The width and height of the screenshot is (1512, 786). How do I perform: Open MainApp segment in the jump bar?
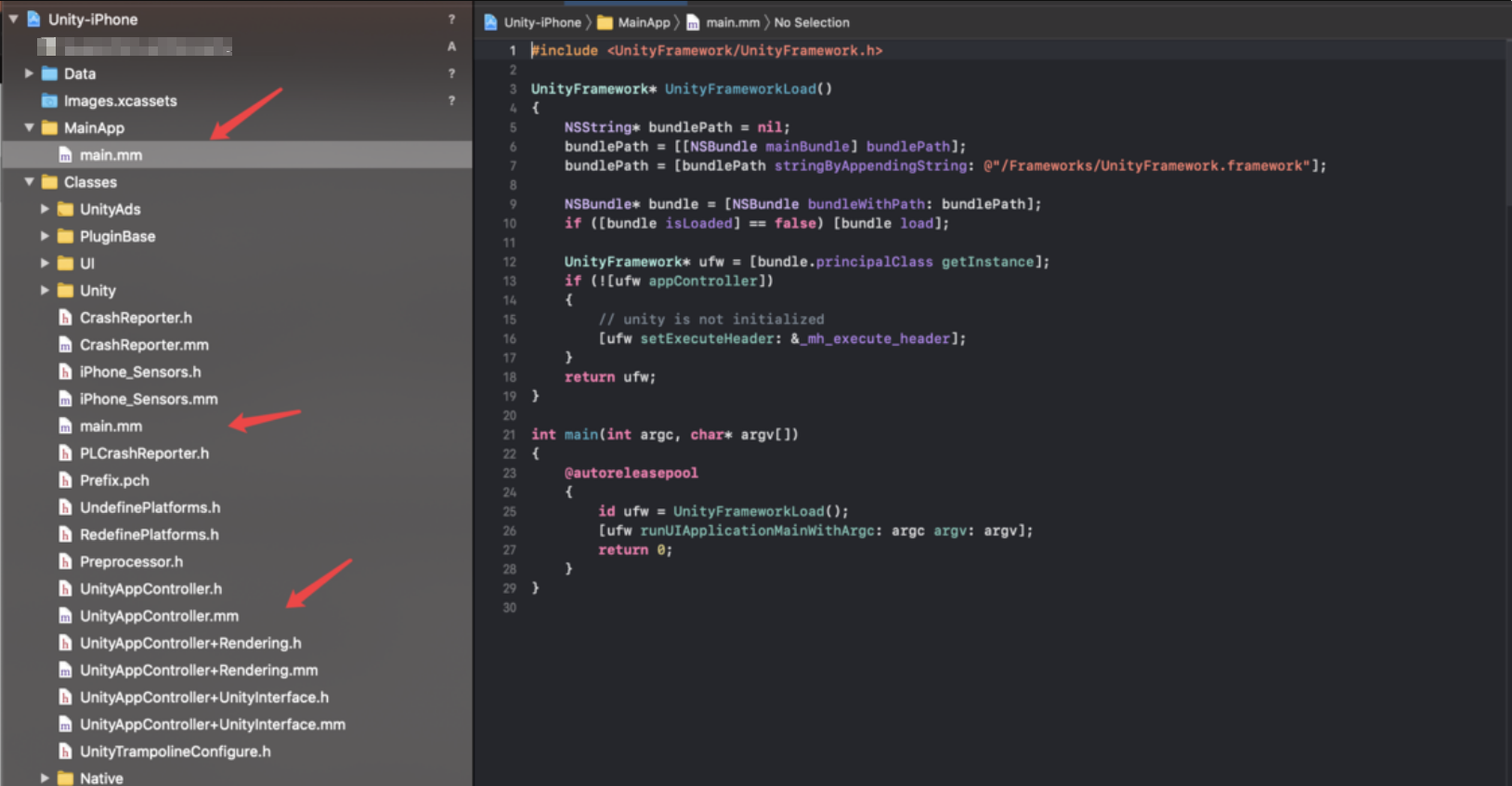pyautogui.click(x=644, y=22)
